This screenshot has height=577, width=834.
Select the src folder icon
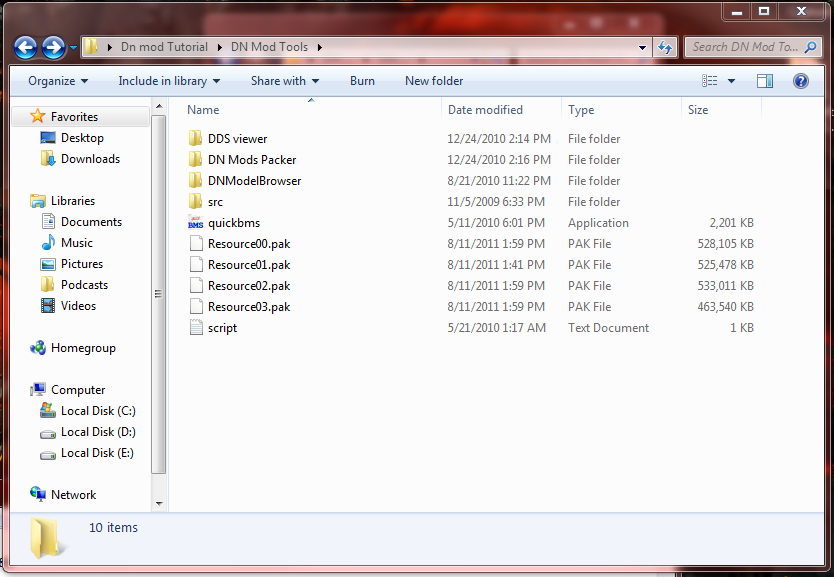click(196, 202)
